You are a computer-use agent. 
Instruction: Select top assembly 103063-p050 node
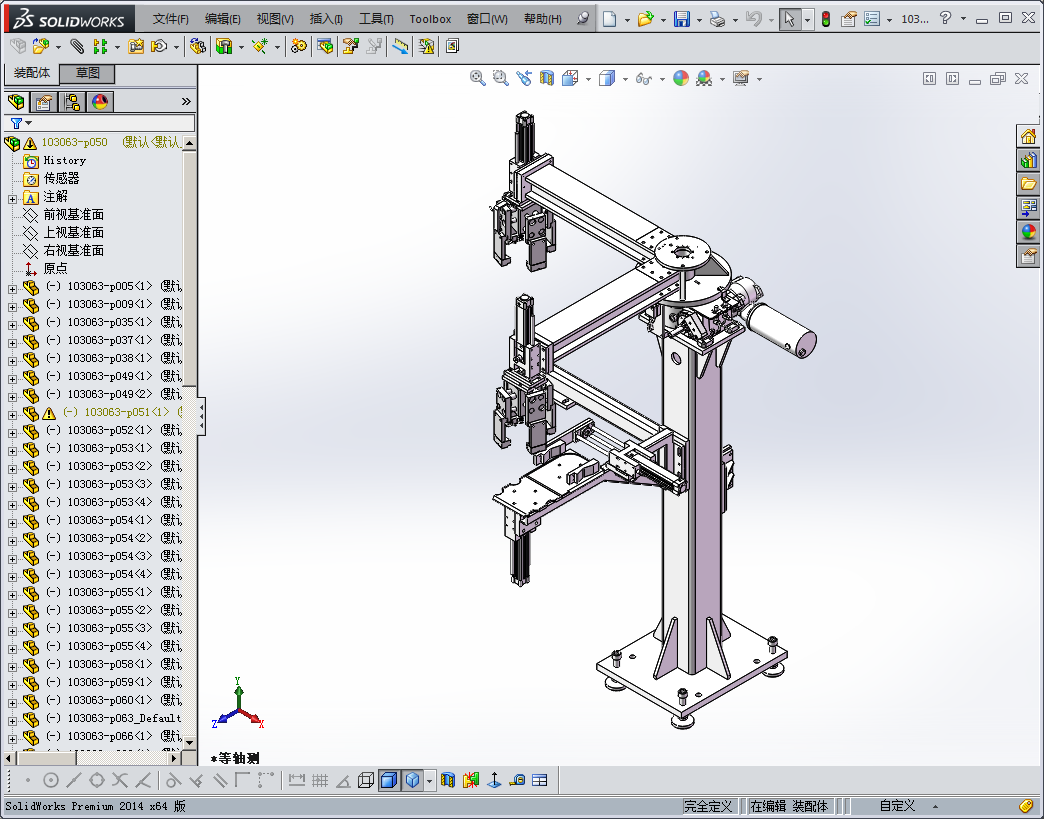pyautogui.click(x=74, y=142)
